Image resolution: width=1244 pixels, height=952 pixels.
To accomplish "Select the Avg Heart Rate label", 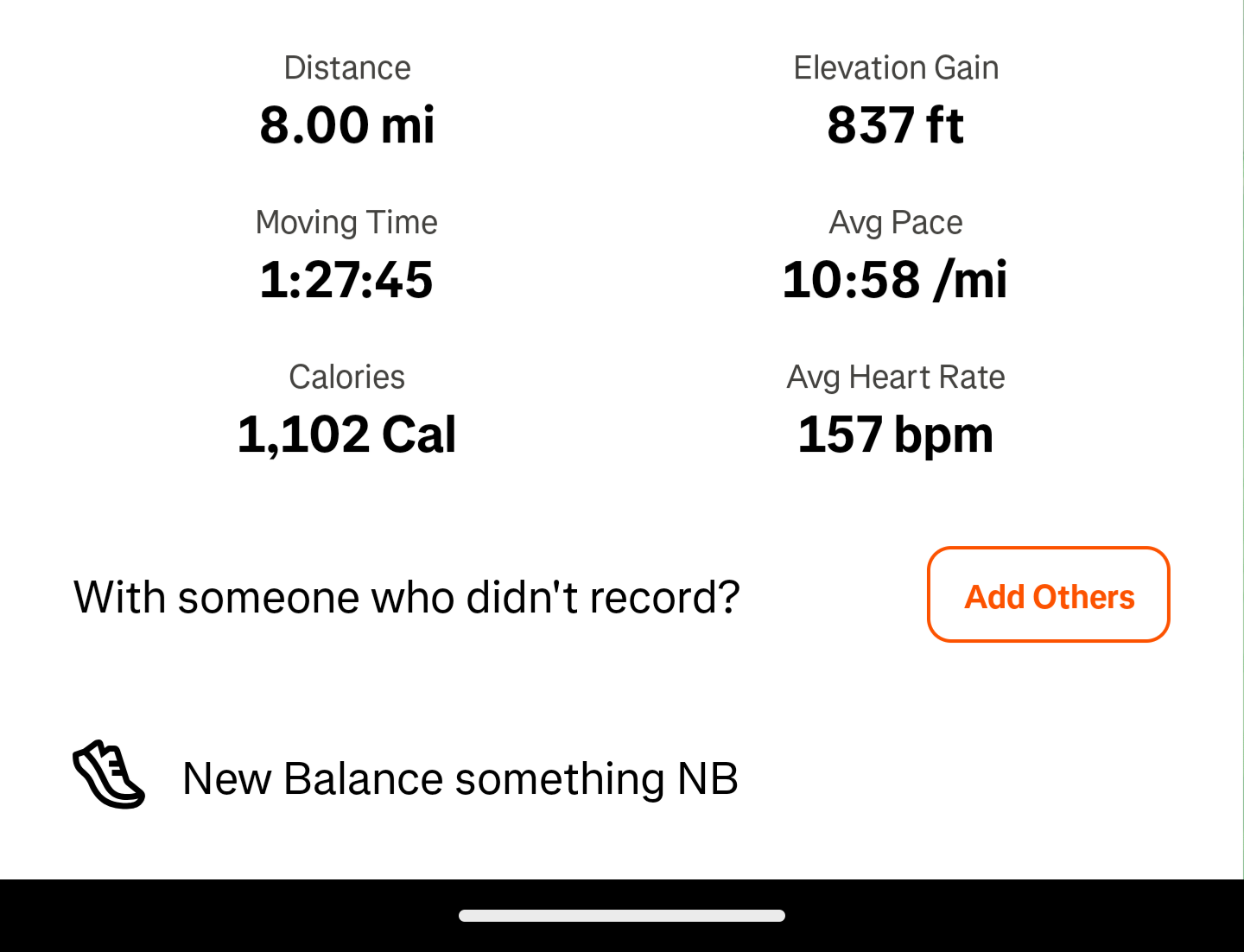I will click(896, 378).
